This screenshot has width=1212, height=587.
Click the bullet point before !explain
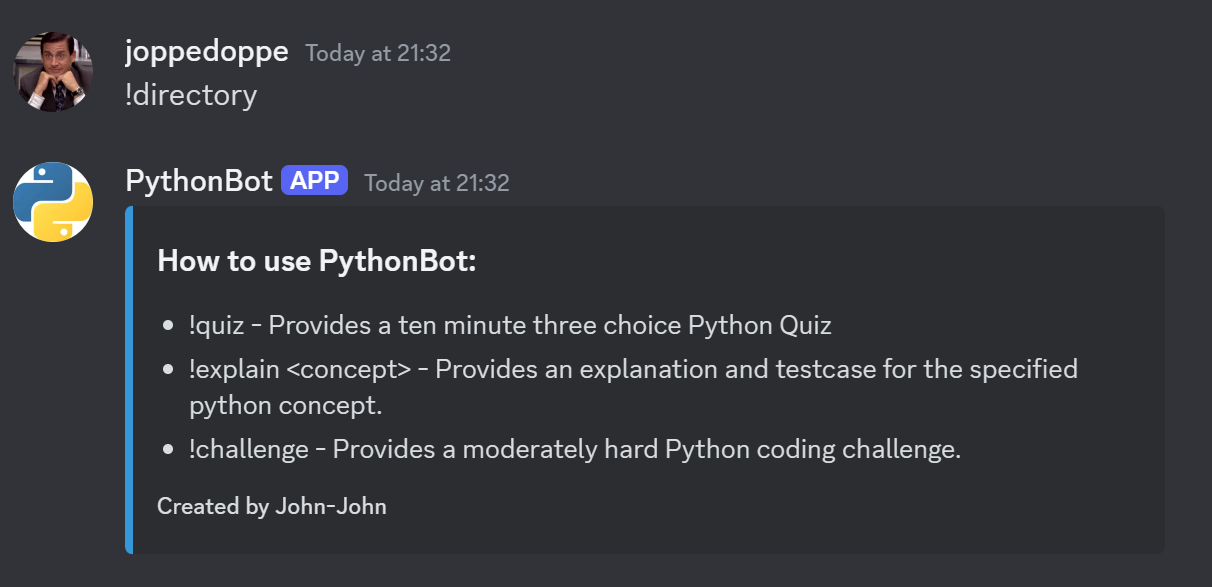coord(170,370)
